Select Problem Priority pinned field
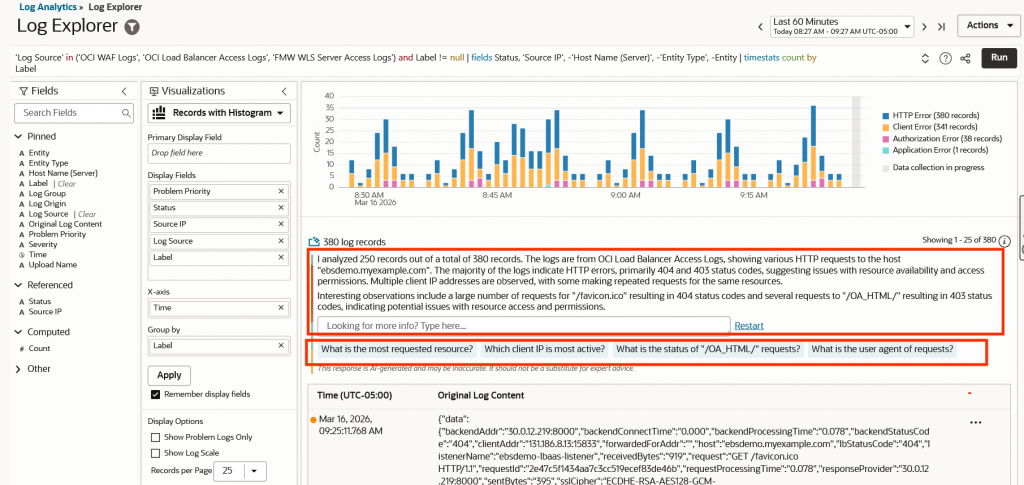 tap(57, 234)
